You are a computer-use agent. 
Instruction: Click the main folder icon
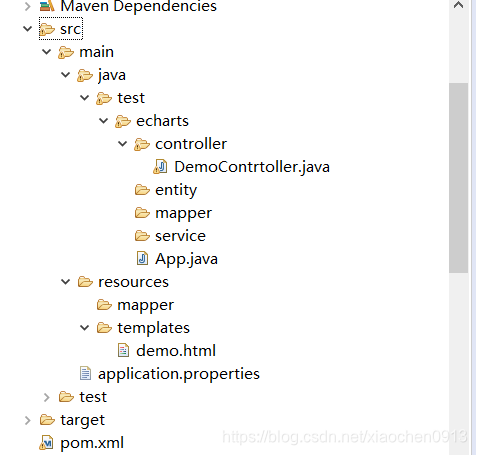point(66,52)
